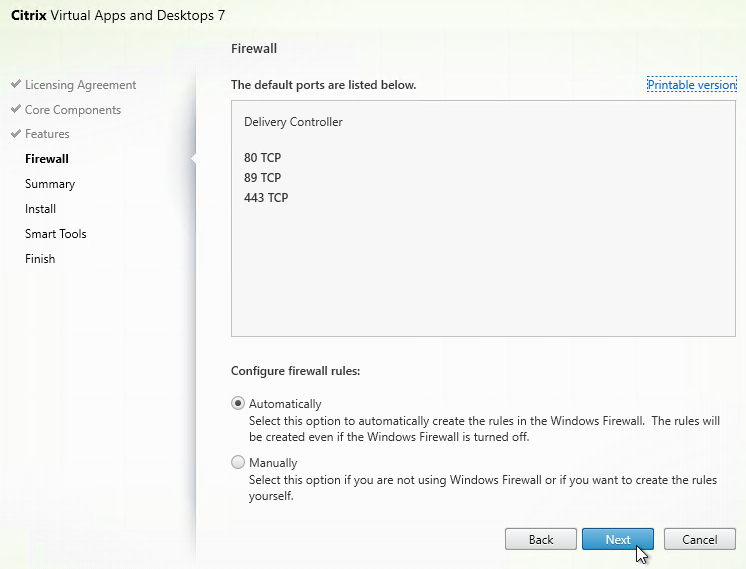Select the Manually firewall rules option

coord(238,462)
